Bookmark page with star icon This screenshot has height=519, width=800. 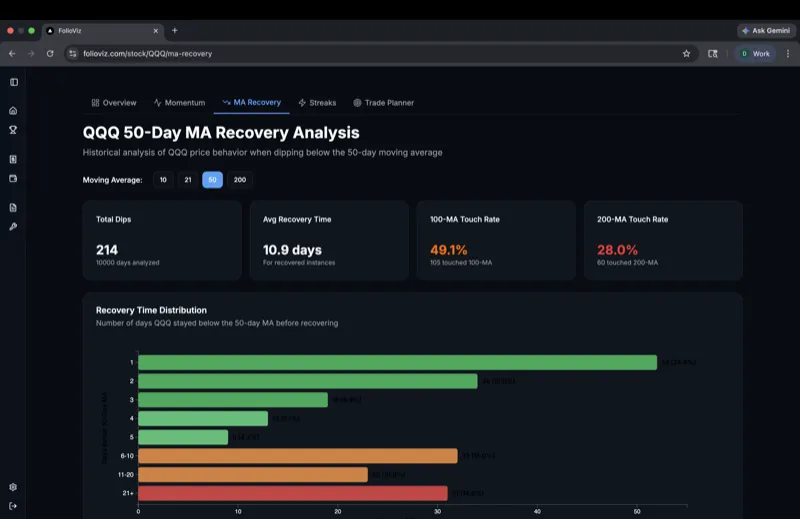click(686, 54)
